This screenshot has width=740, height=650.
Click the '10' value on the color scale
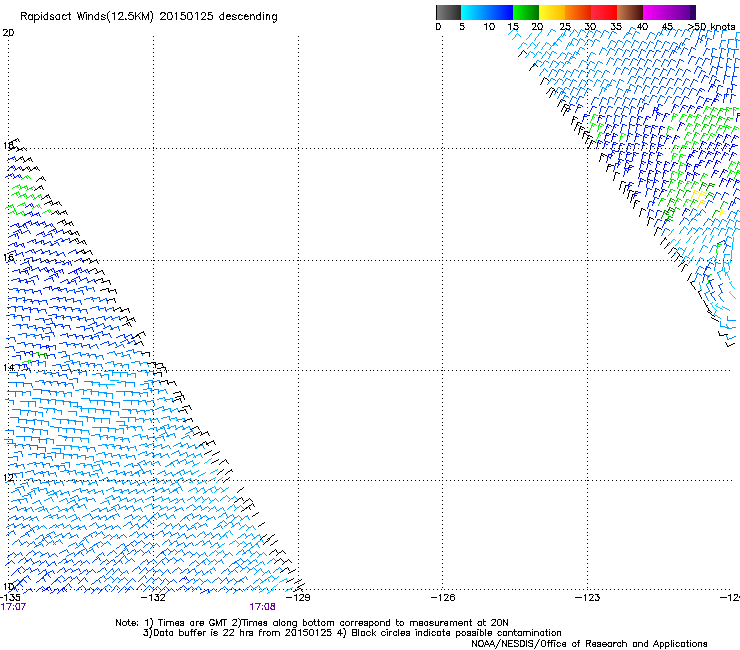(489, 27)
